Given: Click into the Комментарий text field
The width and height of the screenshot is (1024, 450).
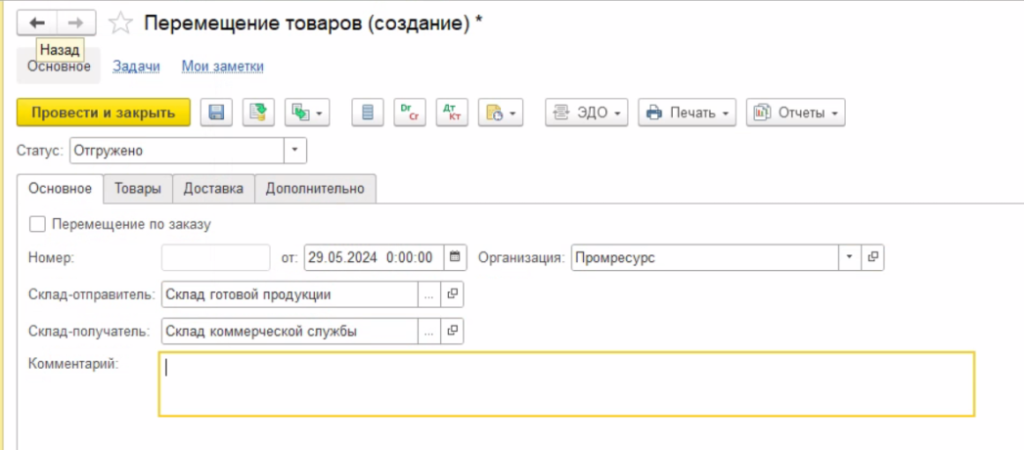Looking at the screenshot, I should (x=565, y=383).
